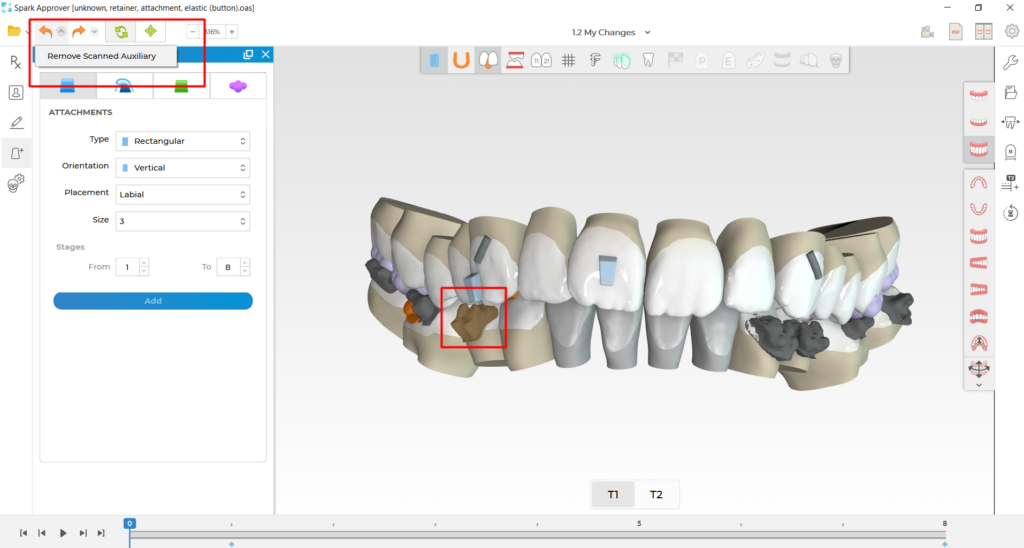Toggle tooth numbering icon
Screen dimensions: 1024x548
pos(541,61)
